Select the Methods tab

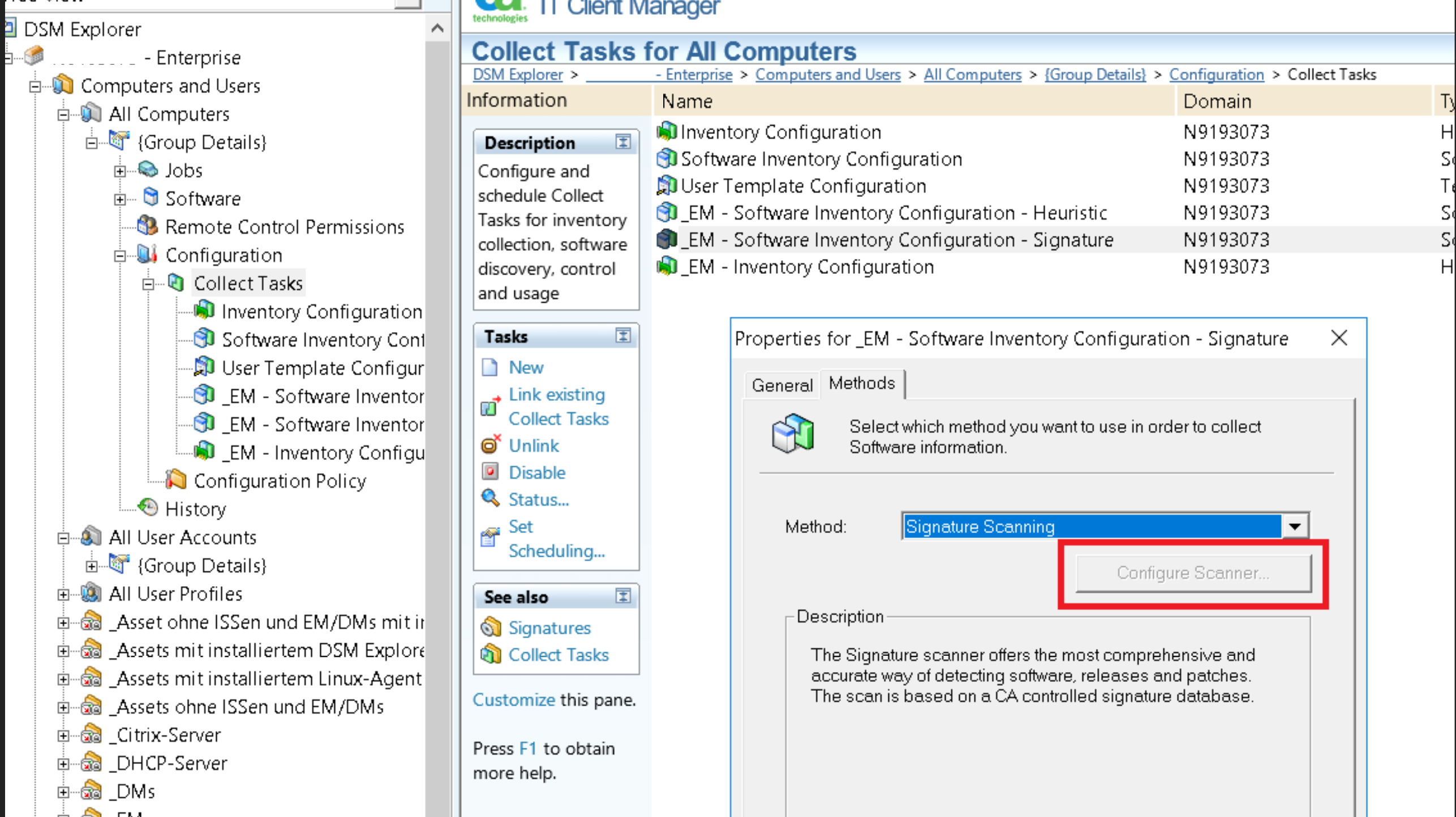coord(861,384)
